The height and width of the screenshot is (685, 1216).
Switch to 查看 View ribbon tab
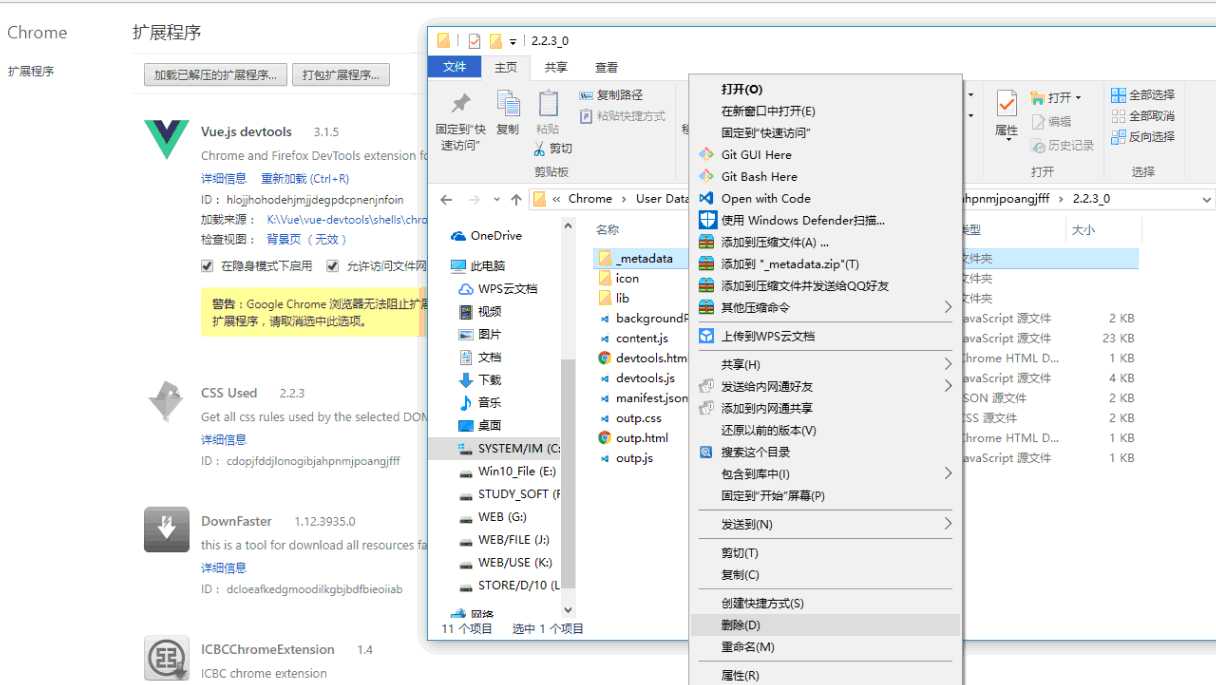(607, 67)
